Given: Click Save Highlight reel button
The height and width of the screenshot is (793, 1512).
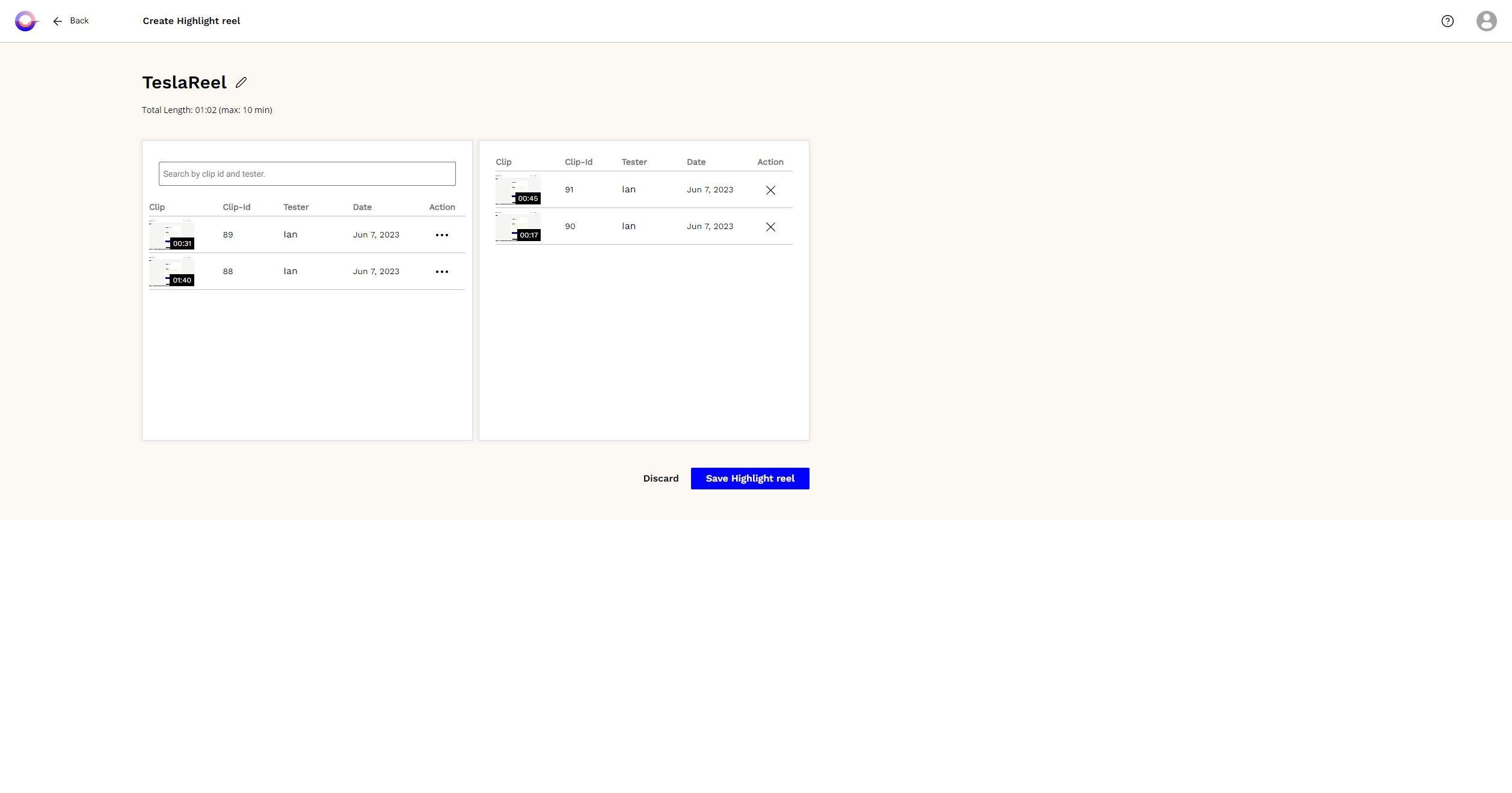Looking at the screenshot, I should click(749, 479).
